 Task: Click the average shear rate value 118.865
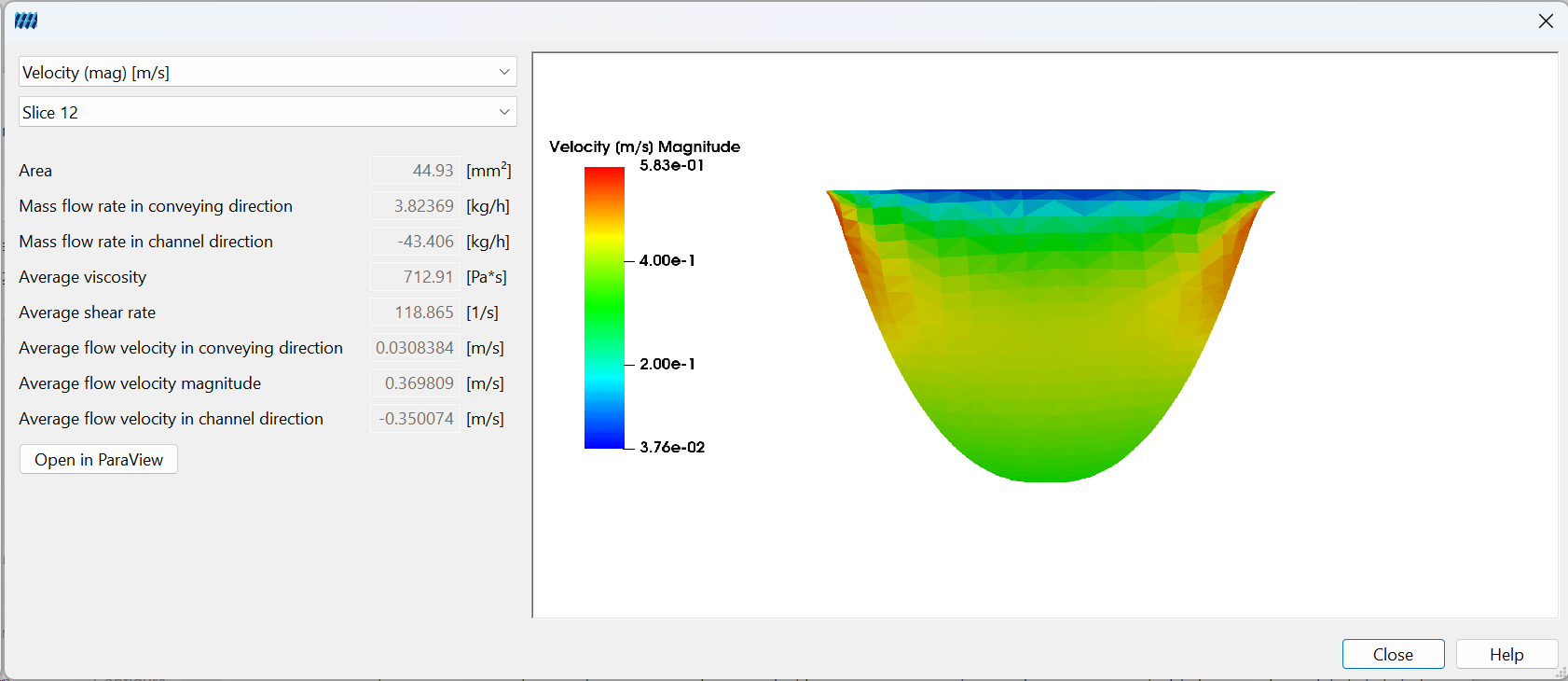click(x=414, y=313)
